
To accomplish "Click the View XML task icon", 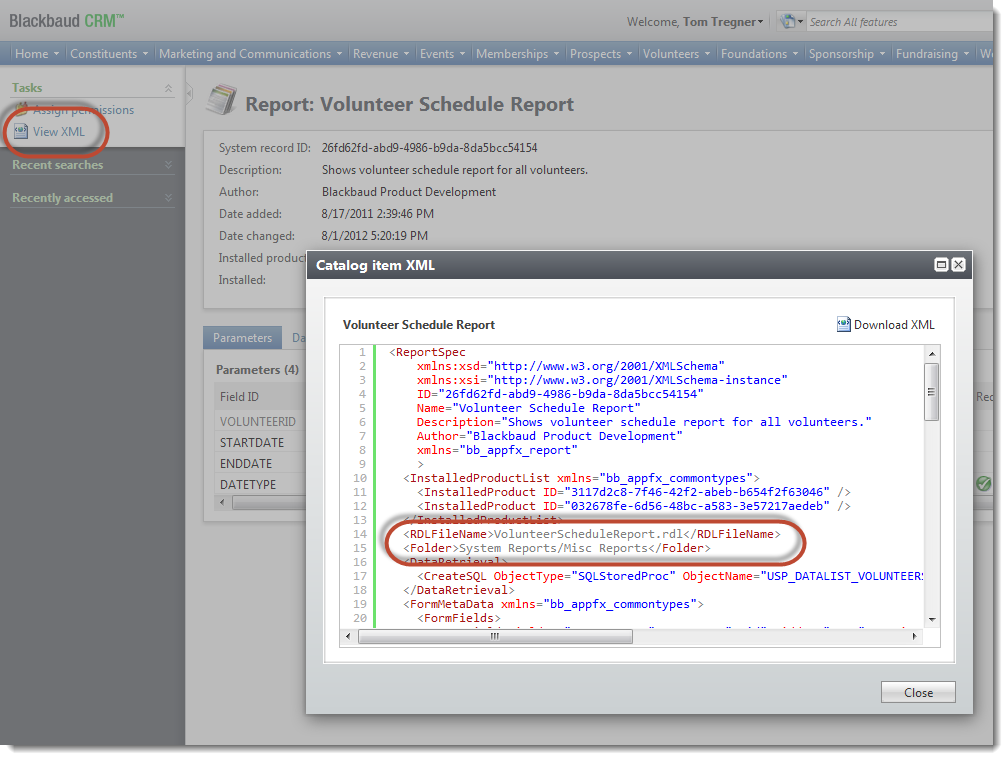I will [21, 131].
